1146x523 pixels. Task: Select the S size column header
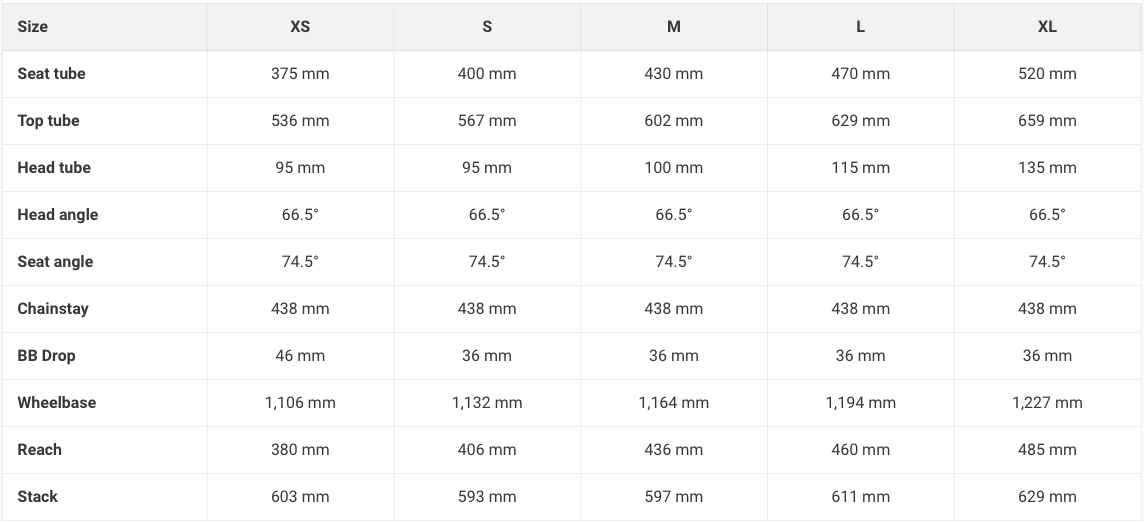[487, 27]
